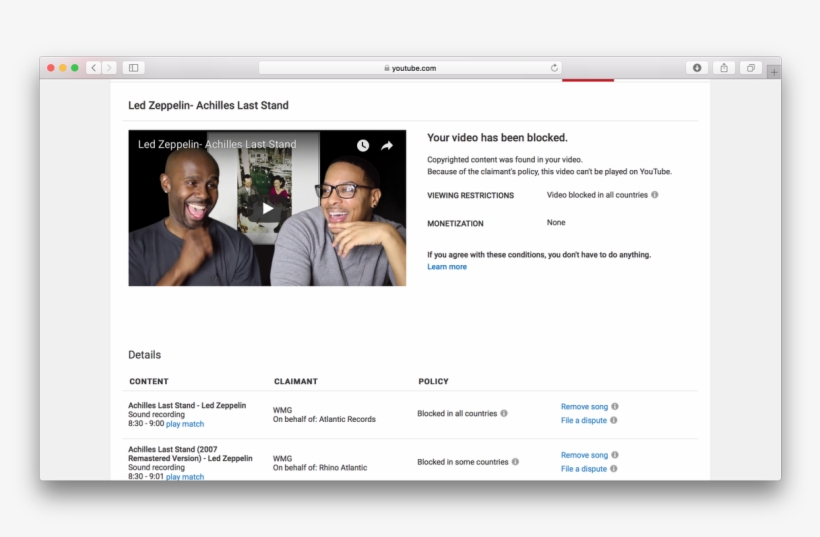The image size is (820, 537).
Task: Click info icon next to Rhino Atlantic Remove song
Action: tap(615, 455)
